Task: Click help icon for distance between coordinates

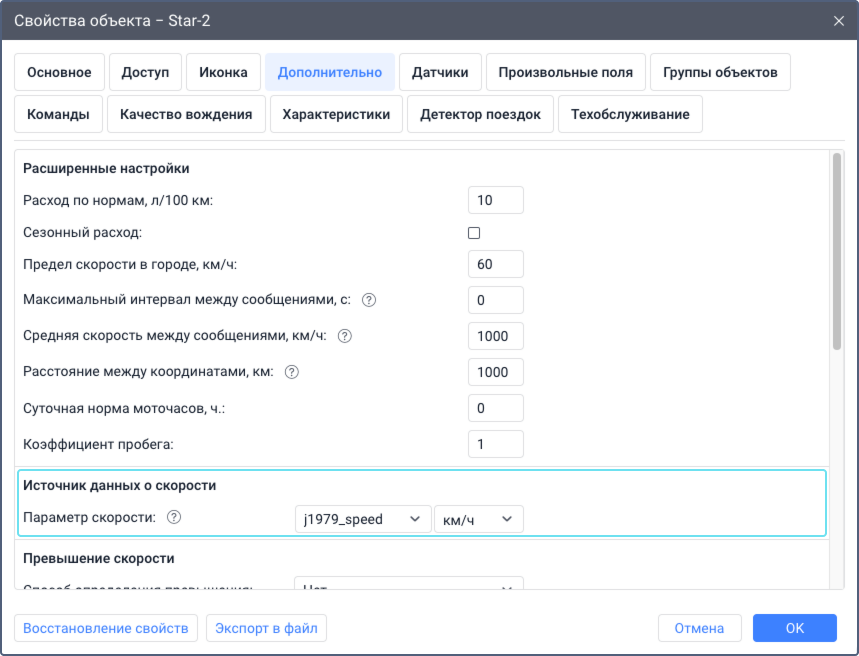Action: tap(292, 372)
